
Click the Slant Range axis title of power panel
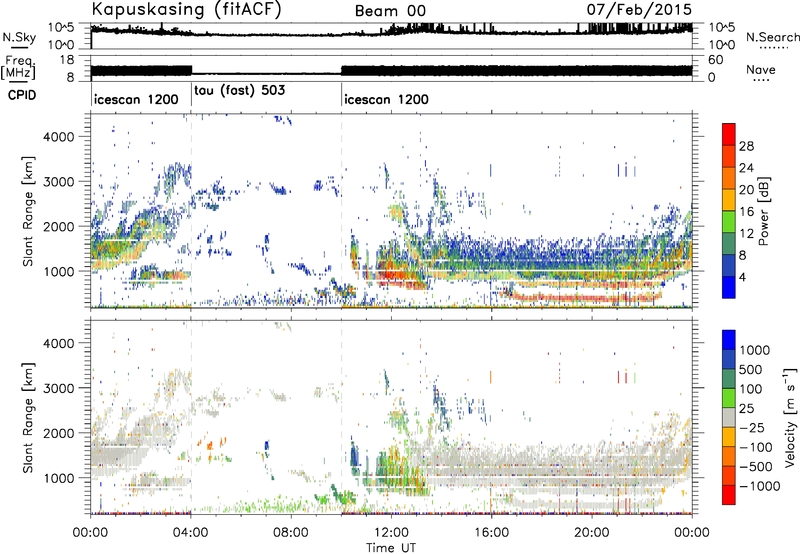pos(28,211)
